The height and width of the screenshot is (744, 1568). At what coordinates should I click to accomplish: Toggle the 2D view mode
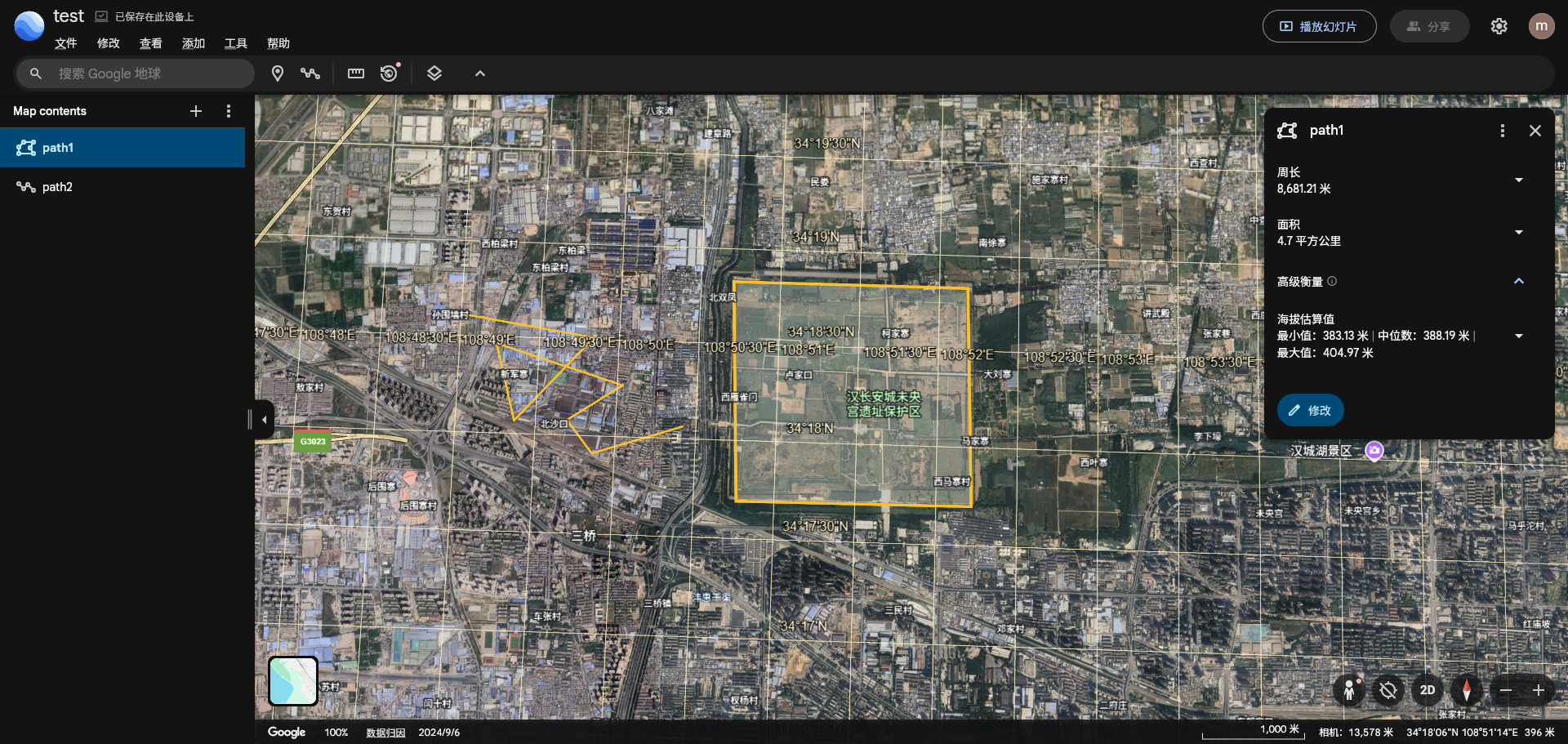1428,691
